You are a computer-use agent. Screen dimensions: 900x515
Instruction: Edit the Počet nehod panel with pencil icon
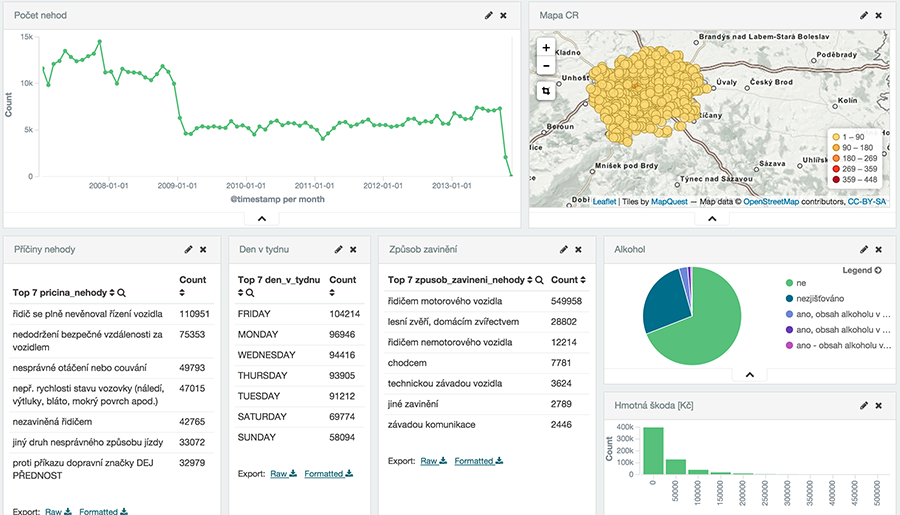[x=488, y=16]
